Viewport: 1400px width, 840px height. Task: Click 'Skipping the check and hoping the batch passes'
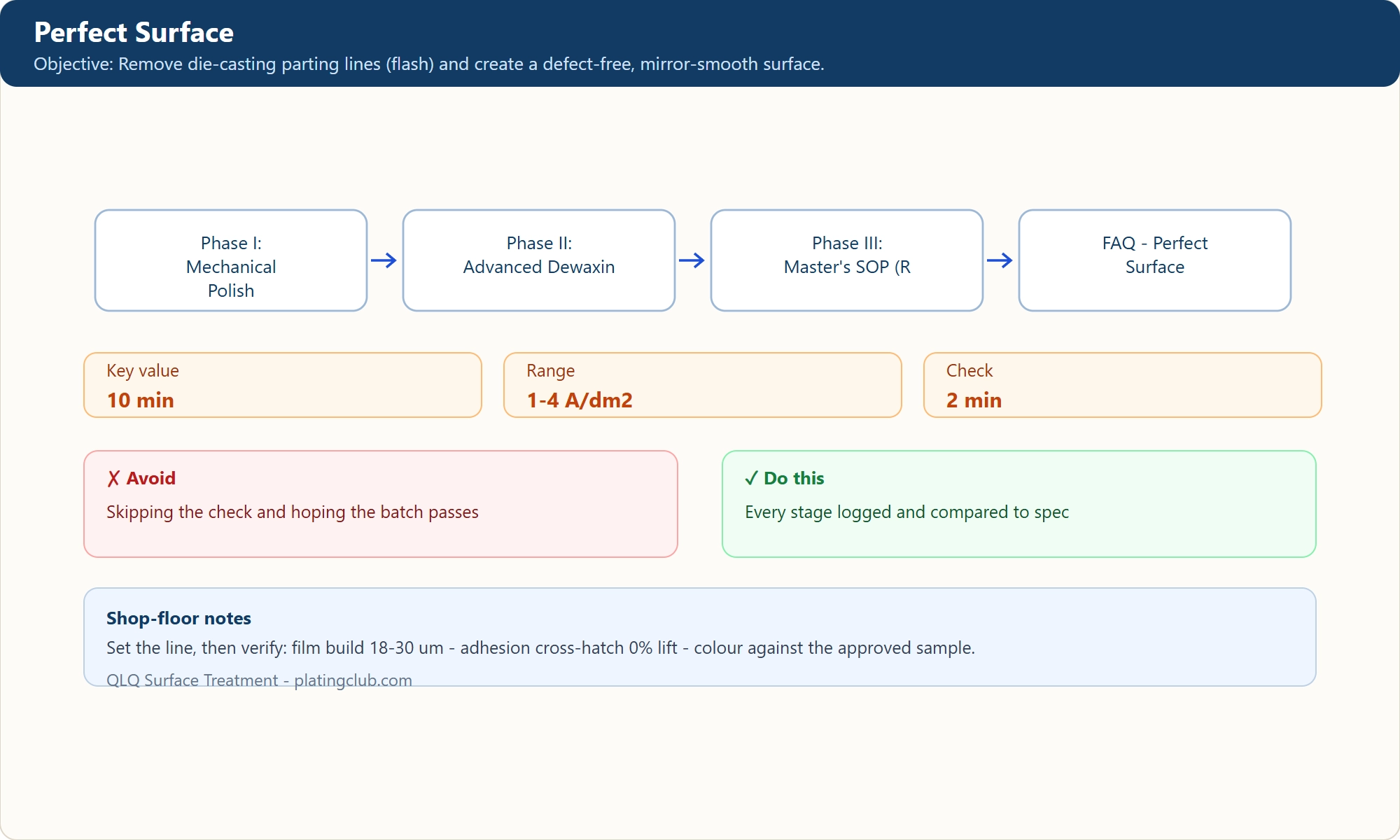tap(293, 512)
